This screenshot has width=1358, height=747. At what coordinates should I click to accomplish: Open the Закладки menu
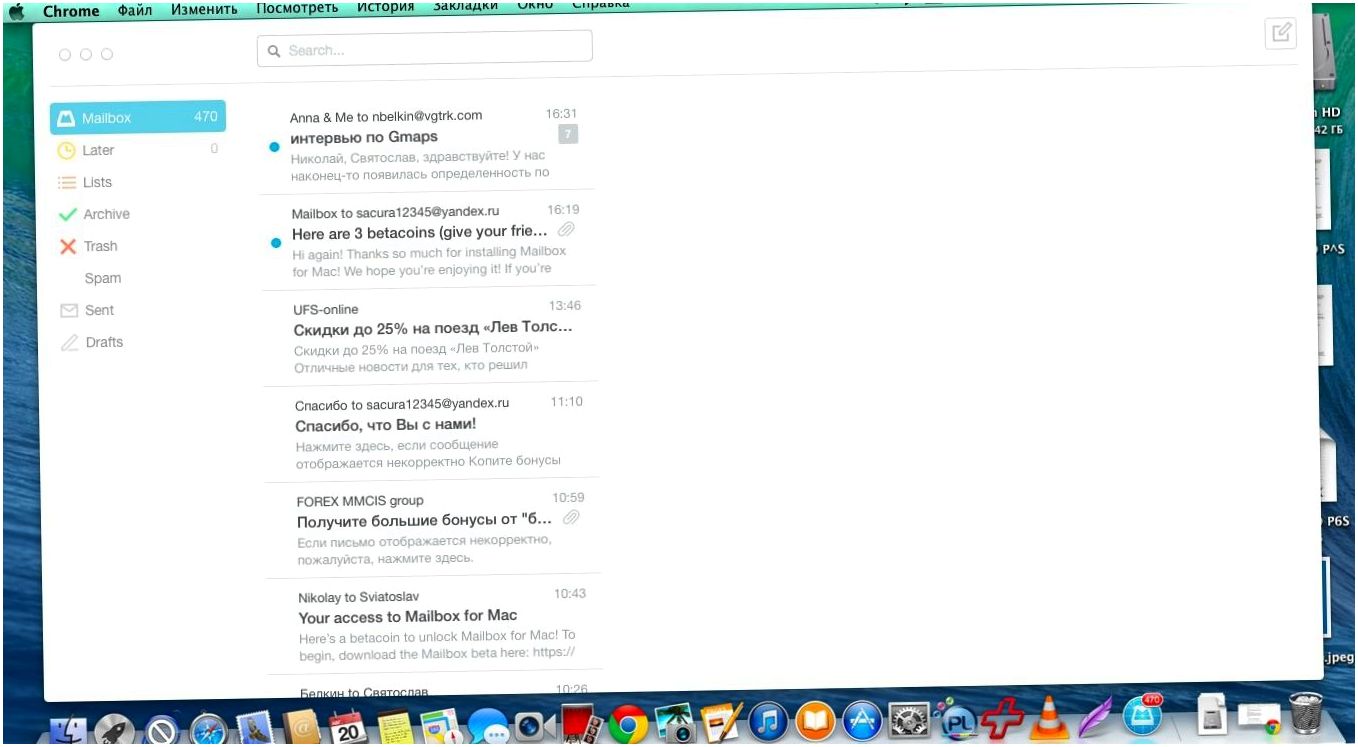coord(466,6)
